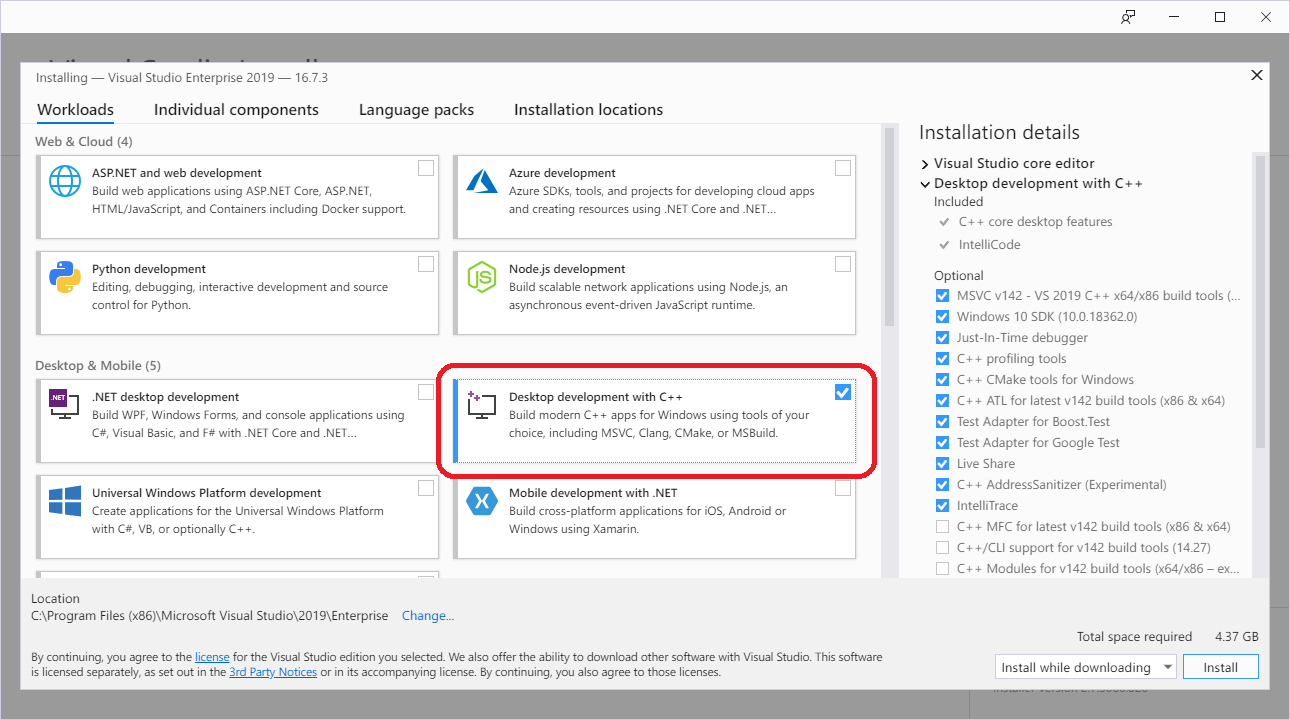Screen dimensions: 1290x720
Task: Tick the Python development workload checkbox
Action: 426,264
